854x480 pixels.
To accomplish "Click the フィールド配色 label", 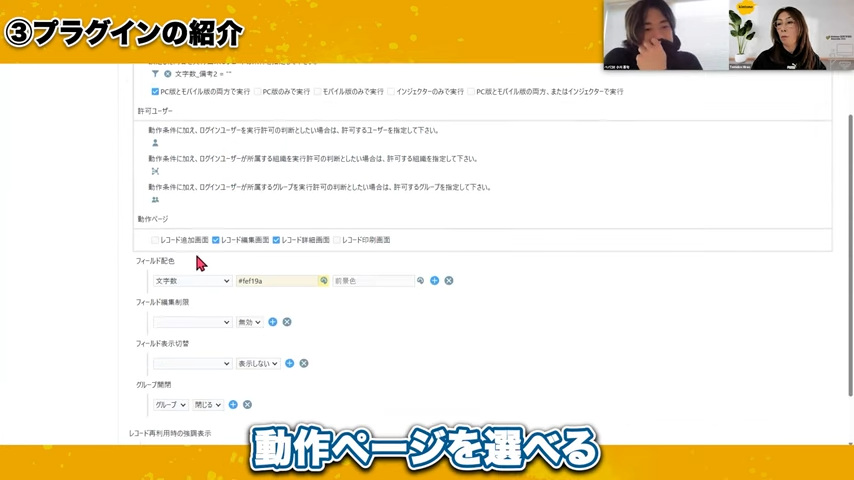I will [155, 261].
